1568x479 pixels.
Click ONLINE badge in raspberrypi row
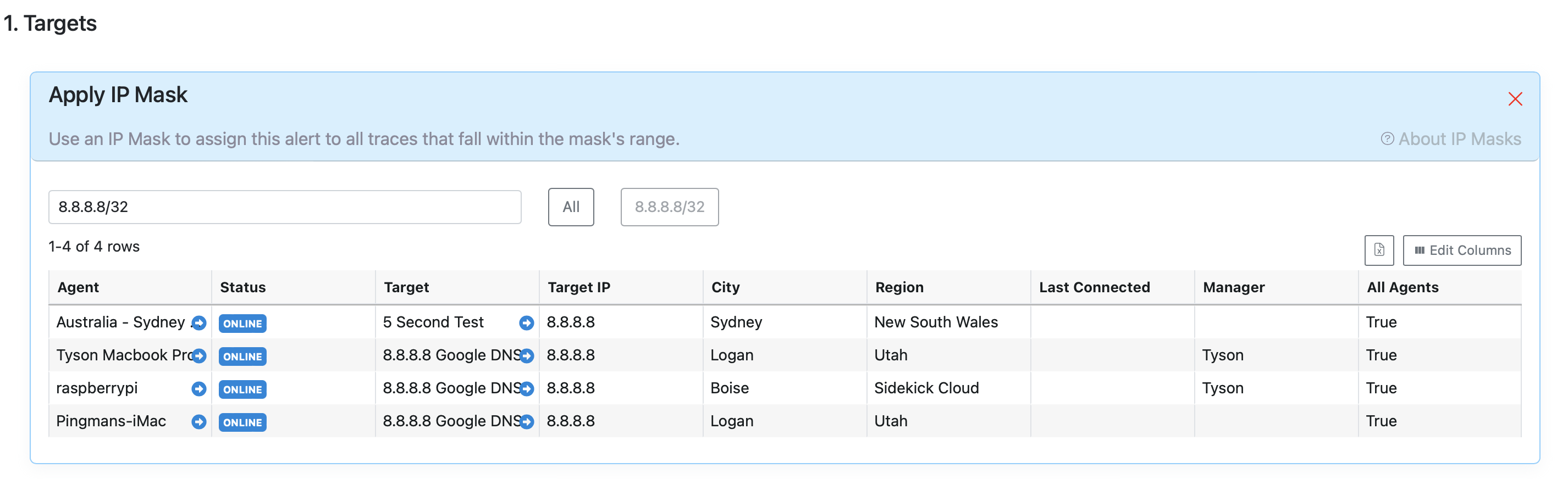(x=242, y=389)
